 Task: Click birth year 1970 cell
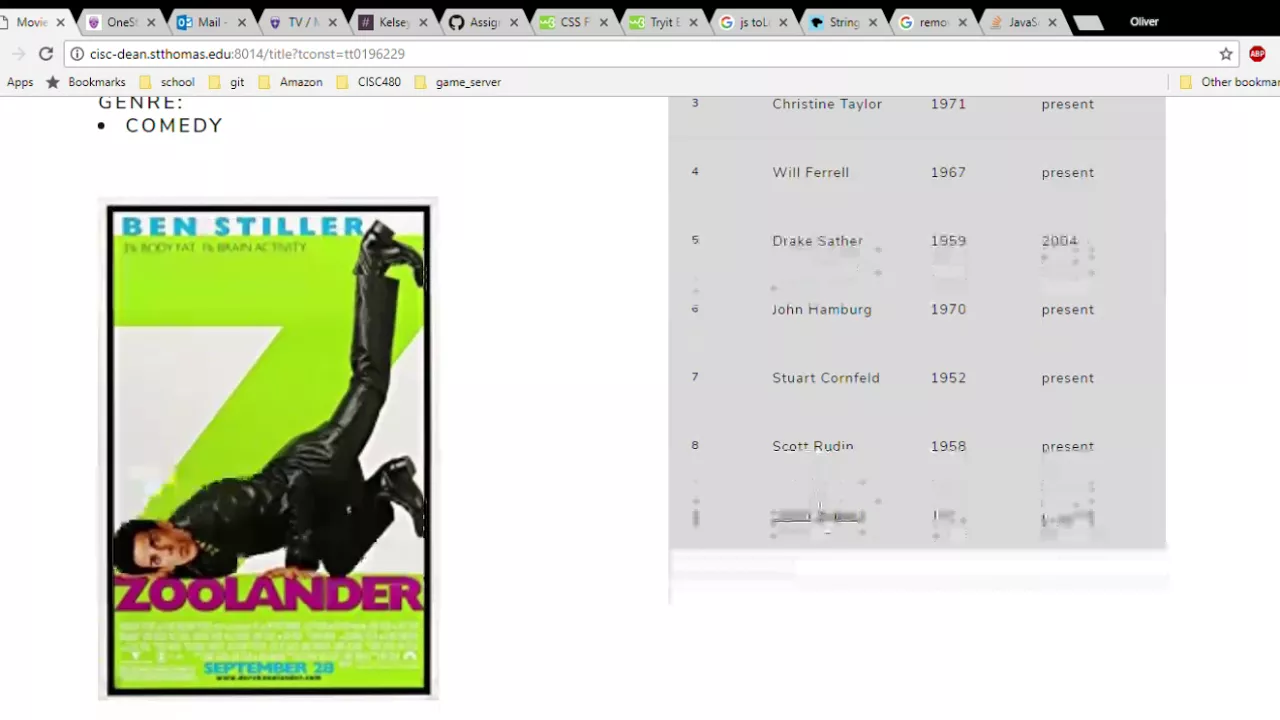coord(948,309)
